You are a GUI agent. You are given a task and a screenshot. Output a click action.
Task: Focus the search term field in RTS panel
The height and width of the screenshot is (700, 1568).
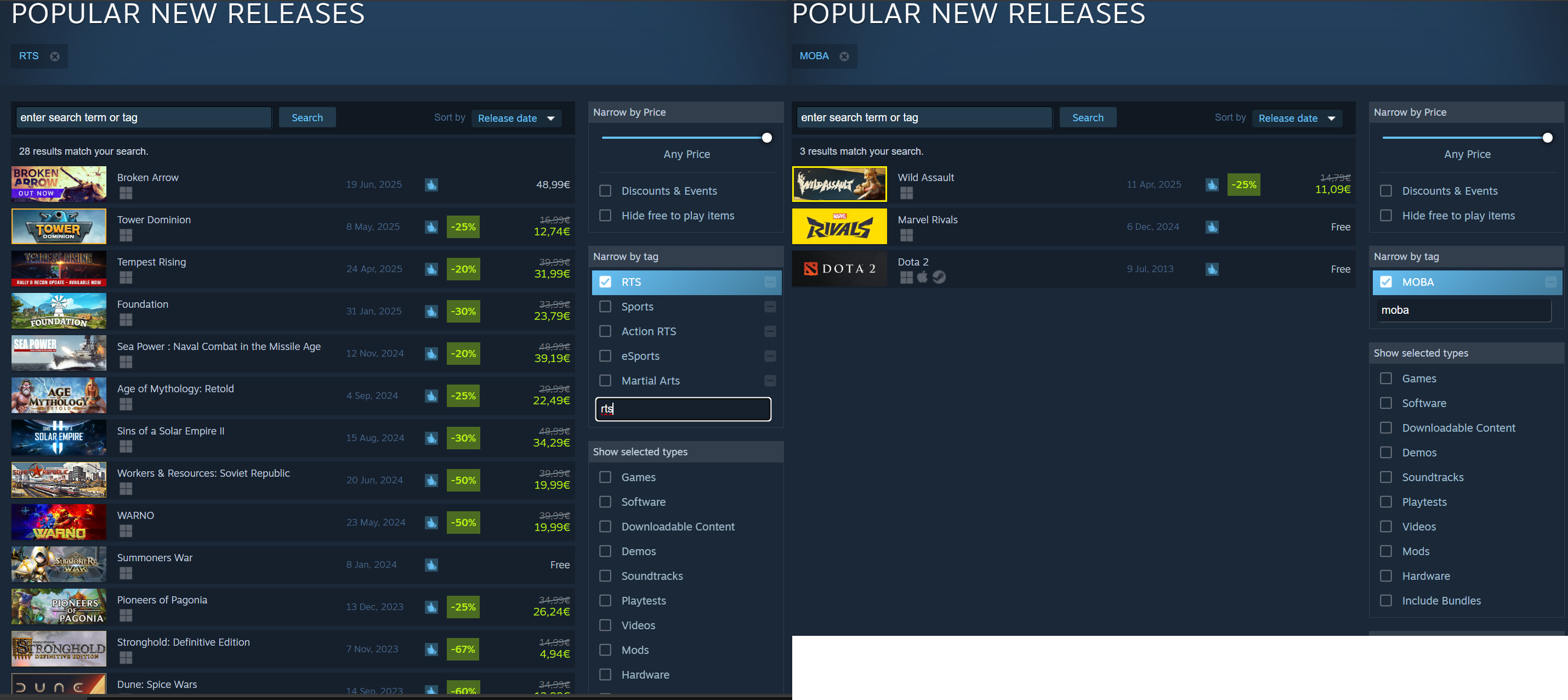(144, 117)
